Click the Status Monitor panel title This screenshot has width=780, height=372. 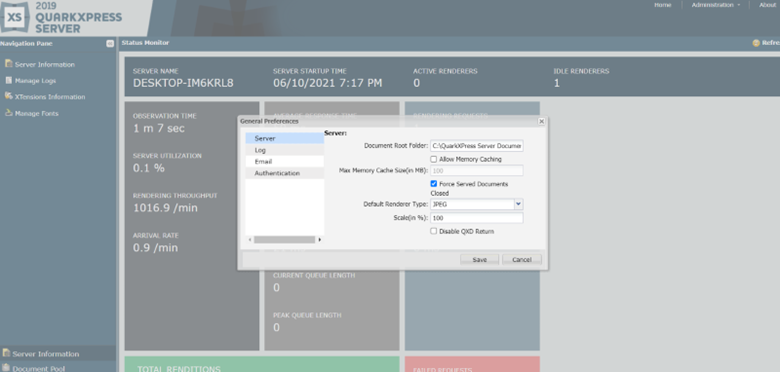pos(145,43)
